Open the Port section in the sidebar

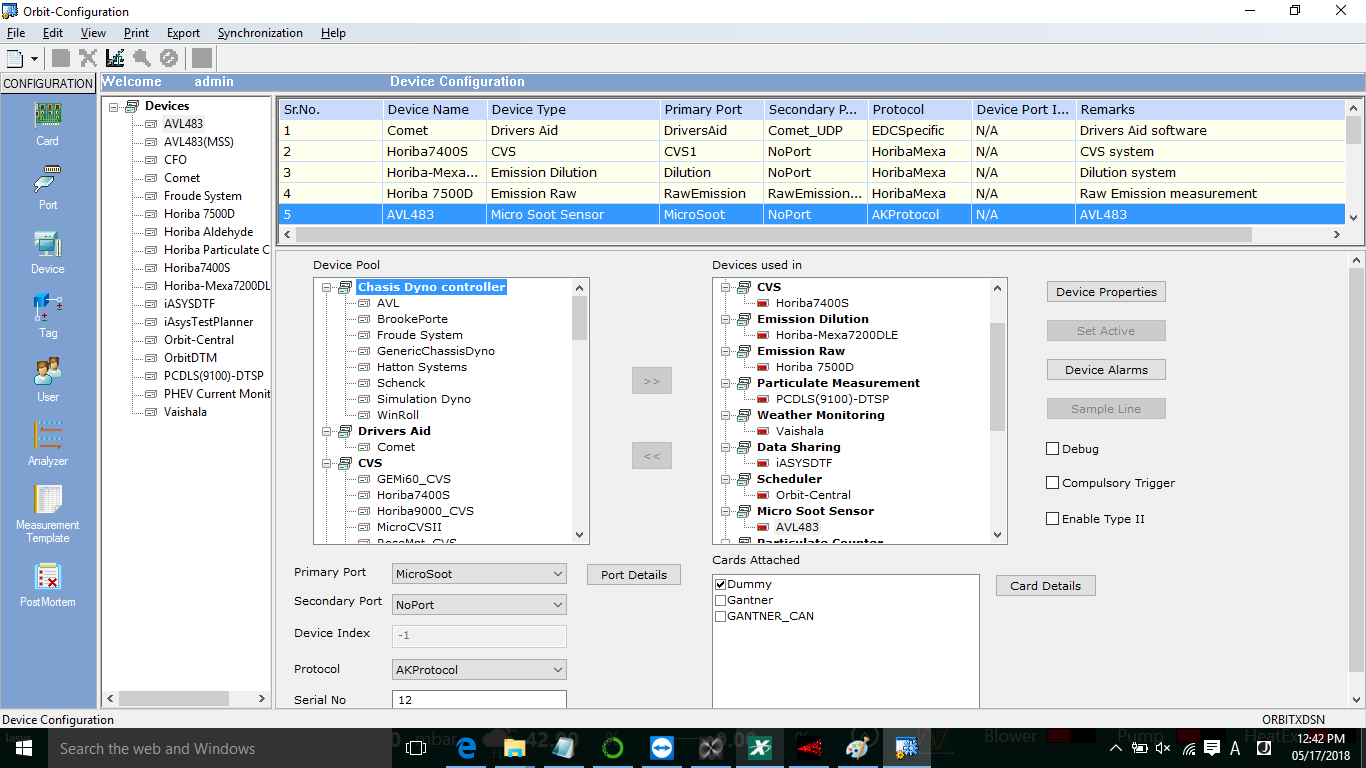[47, 188]
